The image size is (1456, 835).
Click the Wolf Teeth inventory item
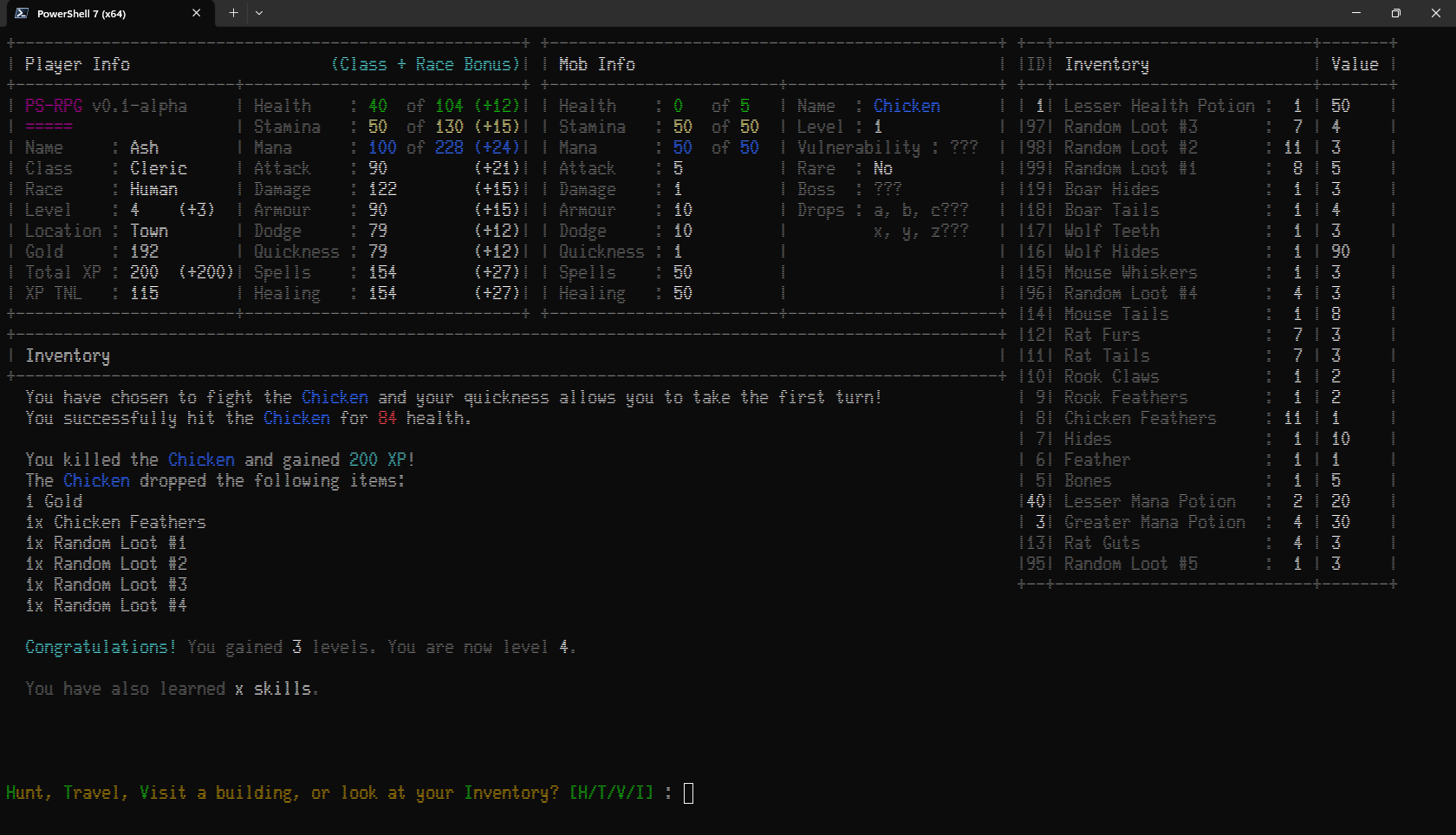click(1111, 231)
